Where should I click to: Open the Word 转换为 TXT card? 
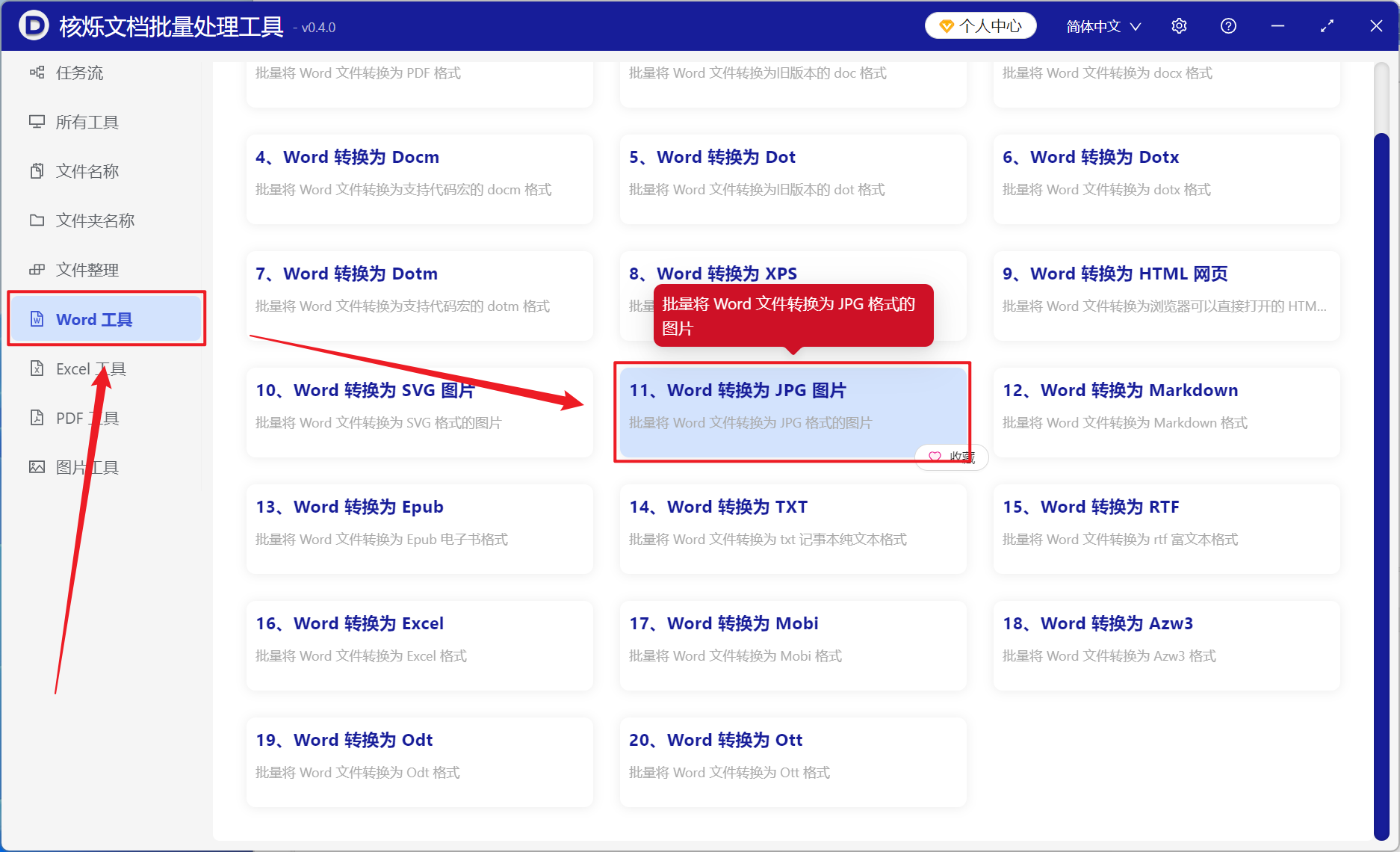coord(793,529)
